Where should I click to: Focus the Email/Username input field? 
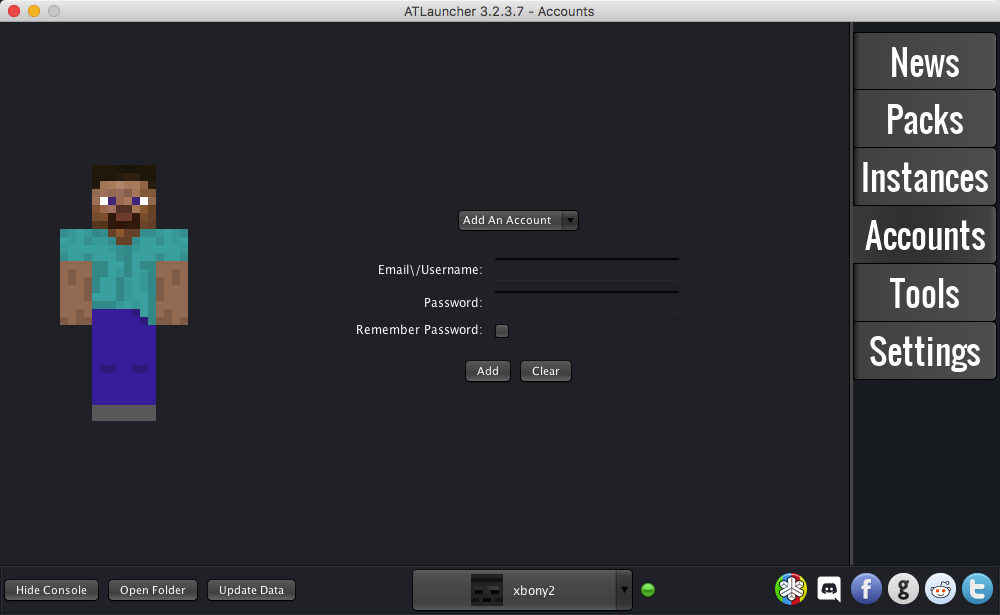[x=587, y=270]
